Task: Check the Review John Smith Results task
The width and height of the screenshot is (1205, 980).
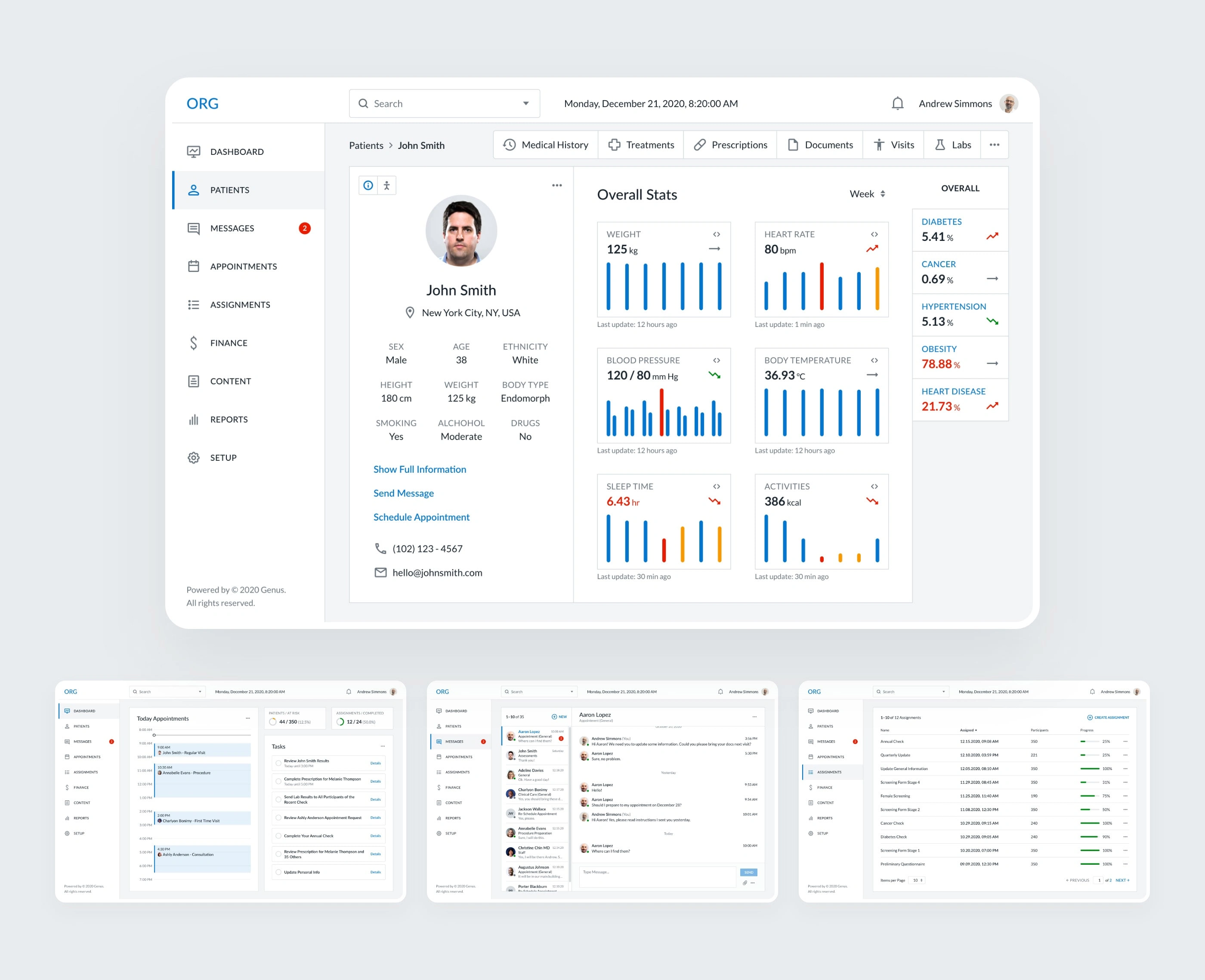Action: pos(278,763)
